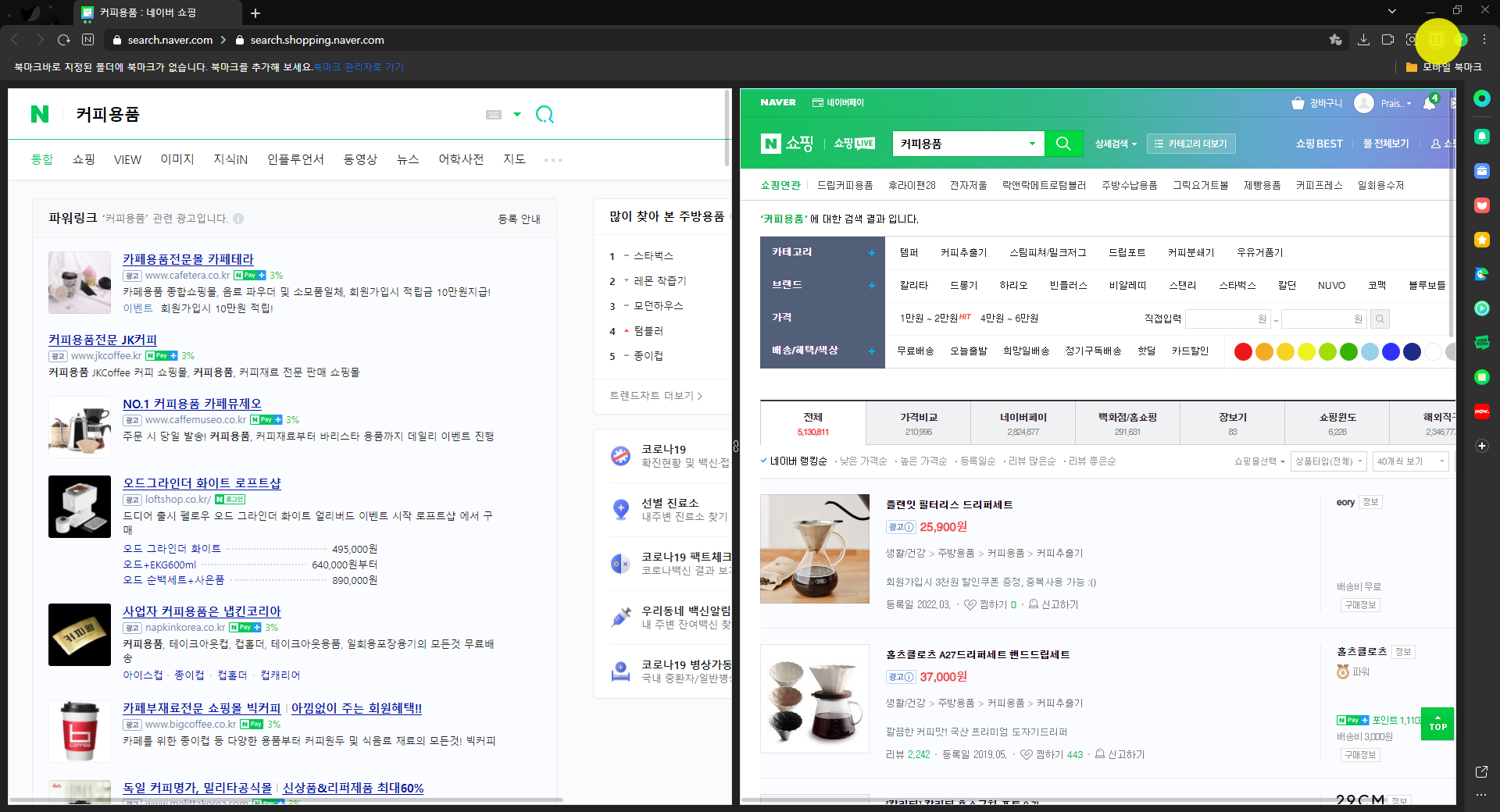
Task: Open the 상품타입(전체) dropdown
Action: point(1328,461)
